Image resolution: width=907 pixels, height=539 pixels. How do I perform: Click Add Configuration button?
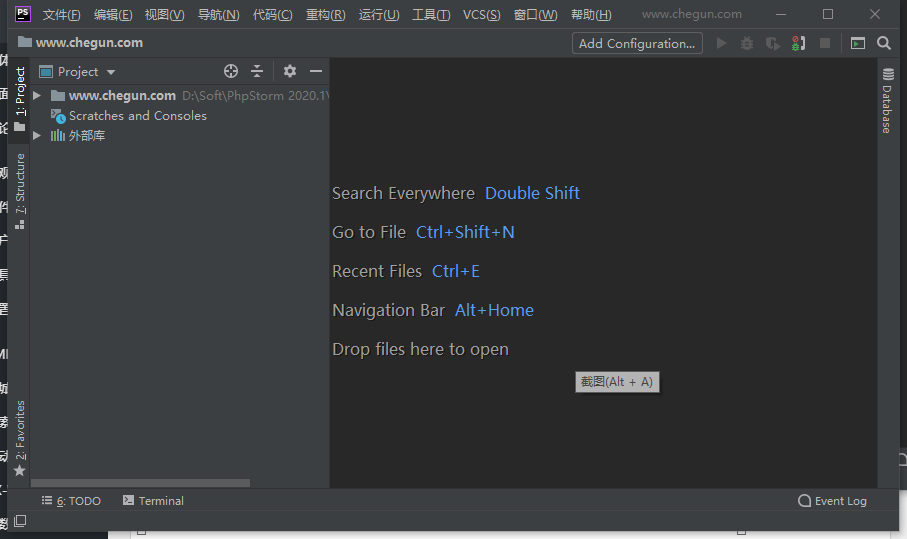coord(637,43)
